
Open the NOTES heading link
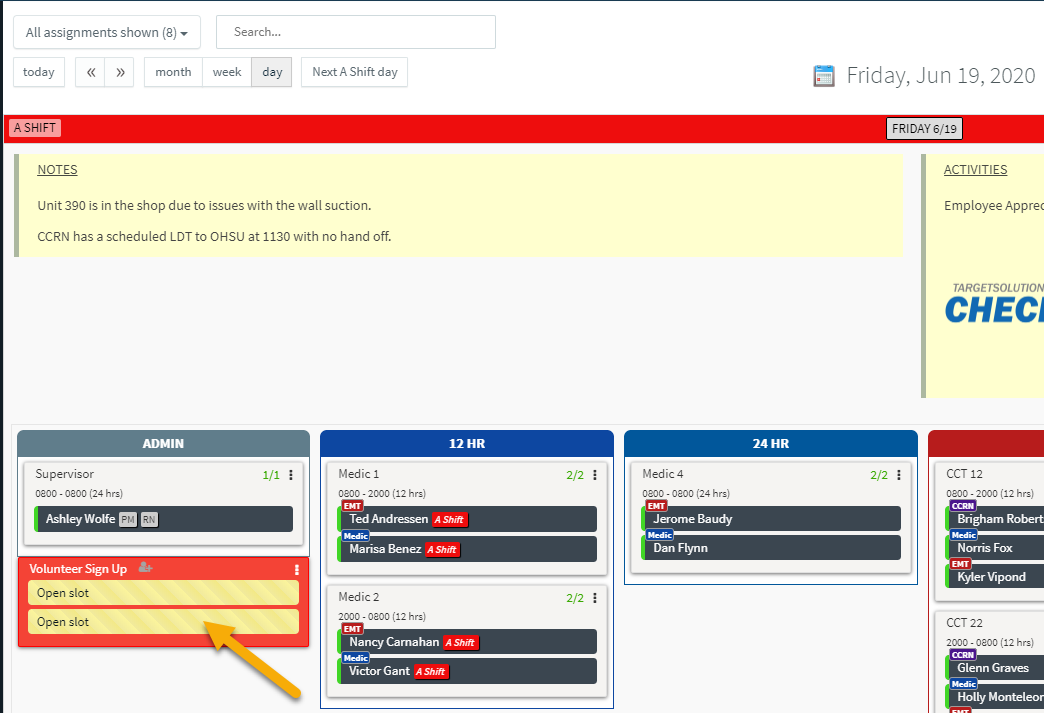pyautogui.click(x=57, y=170)
